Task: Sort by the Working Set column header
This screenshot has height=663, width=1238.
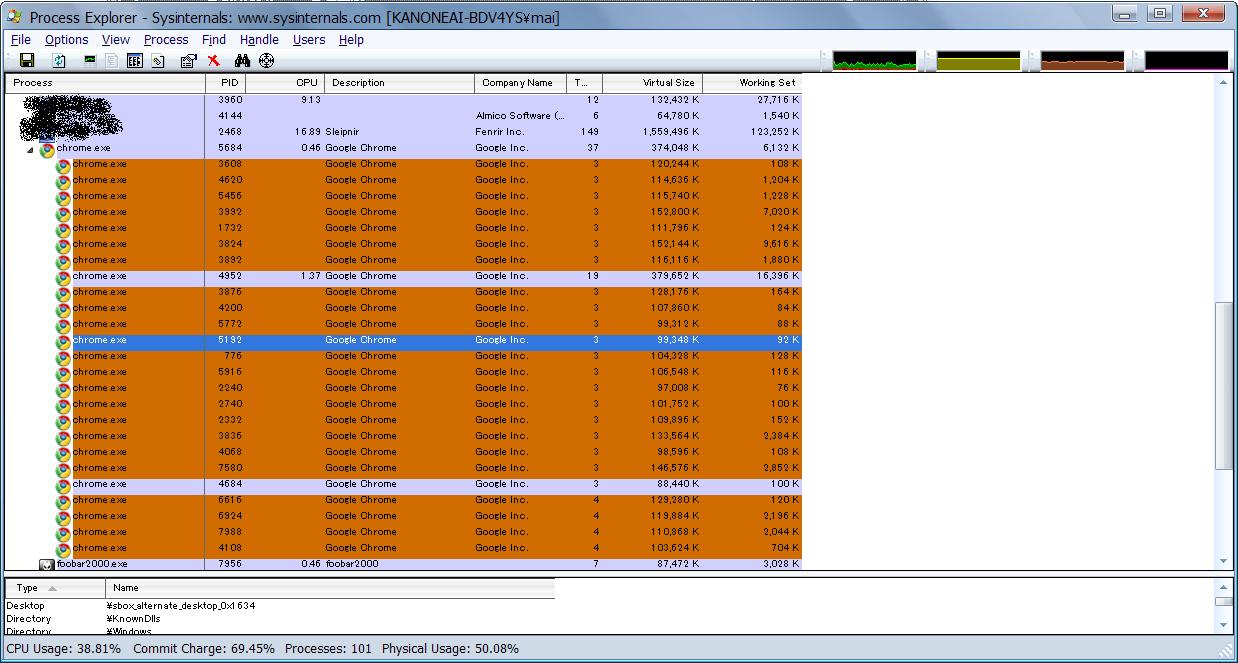Action: click(x=752, y=83)
